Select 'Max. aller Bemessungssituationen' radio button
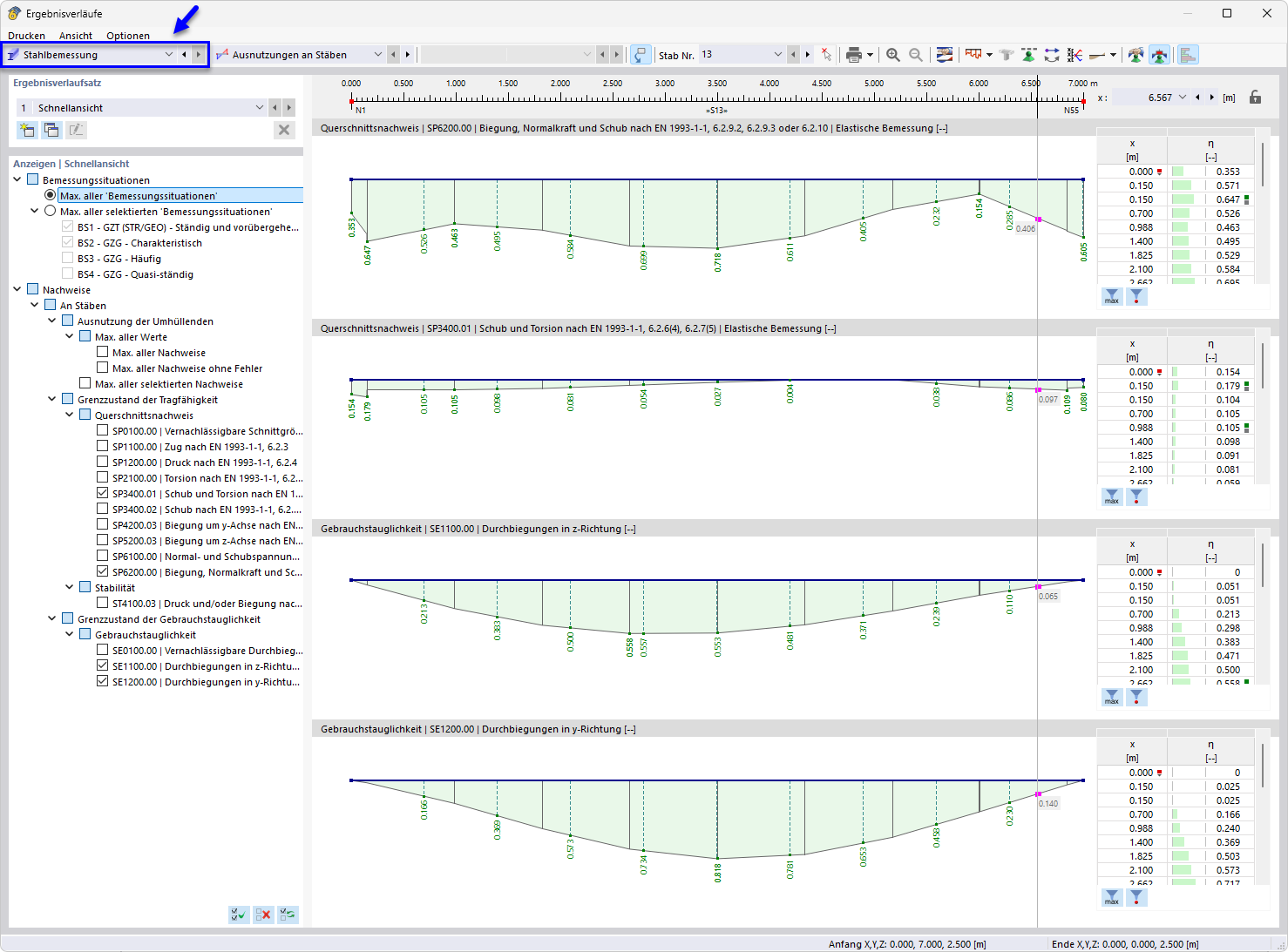Screen dimensions: 1288x952 (51, 196)
